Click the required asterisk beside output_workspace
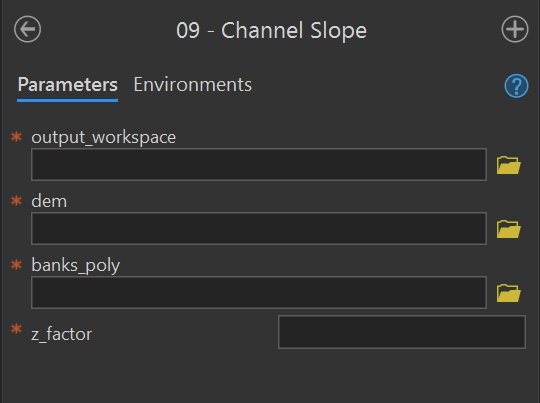 [x=16, y=137]
